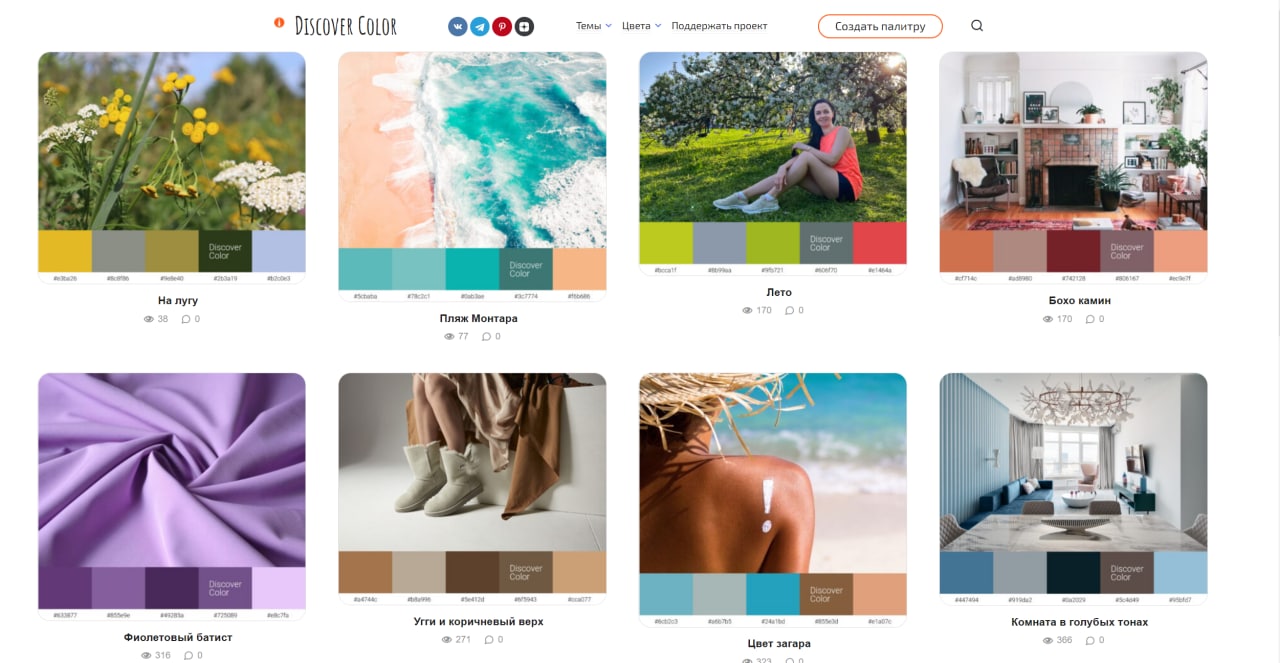Screen dimensions: 1280x663
Task: Click the orange Discover Color logo icon
Action: 279,23
